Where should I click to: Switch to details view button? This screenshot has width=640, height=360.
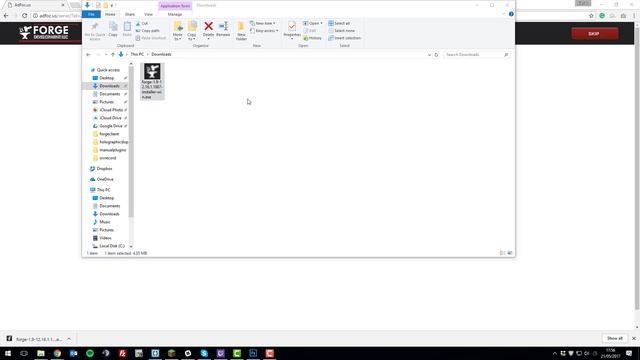point(502,253)
